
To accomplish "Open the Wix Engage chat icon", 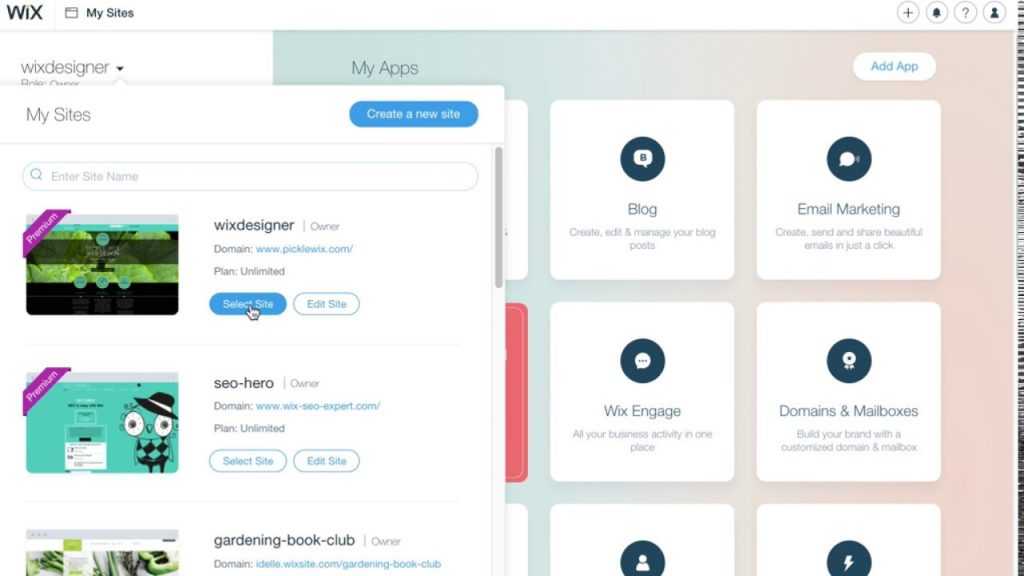I will pyautogui.click(x=642, y=360).
